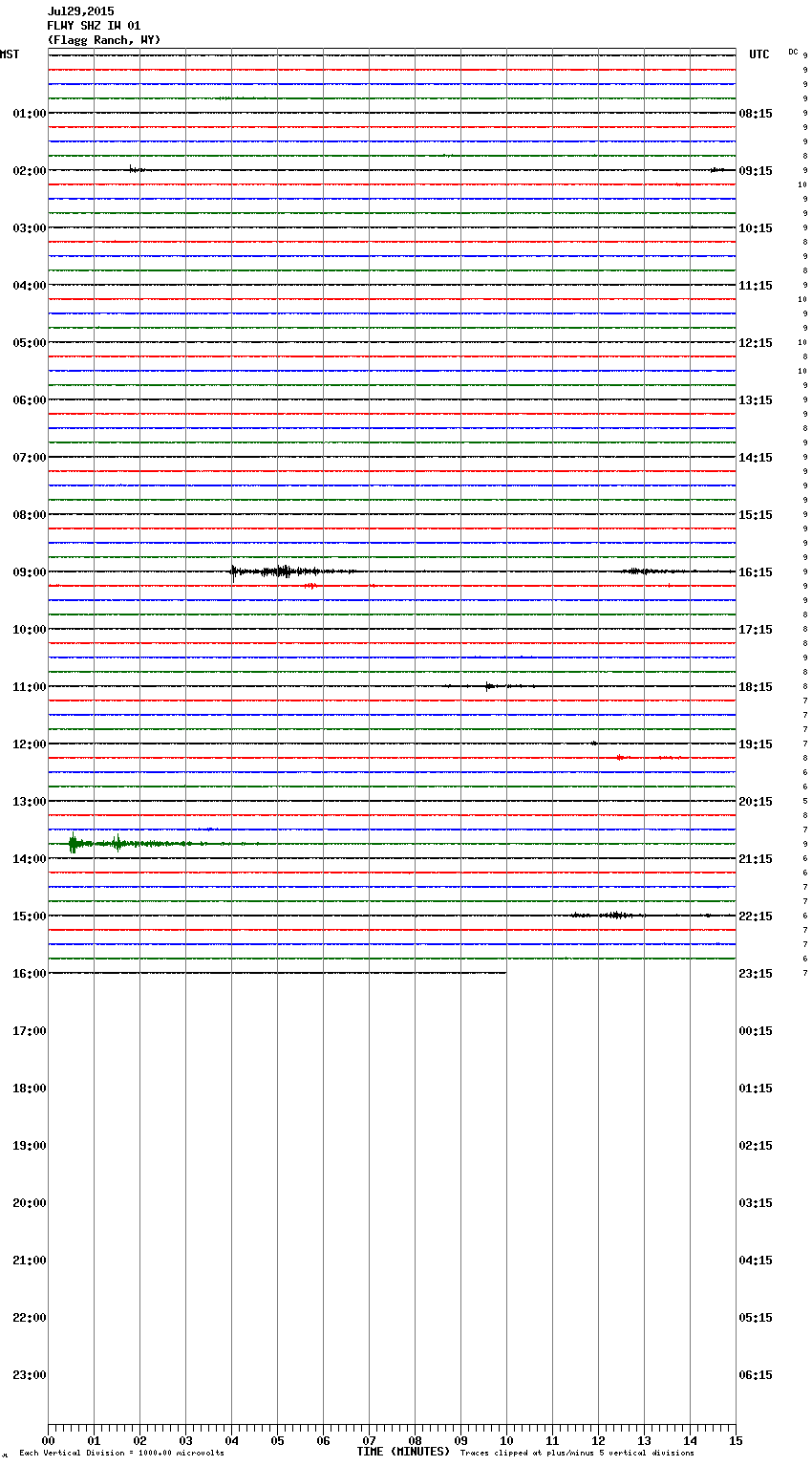The width and height of the screenshot is (812, 1466).
Task: Click the second event on 09:00 trace near minute 13
Action: [642, 571]
